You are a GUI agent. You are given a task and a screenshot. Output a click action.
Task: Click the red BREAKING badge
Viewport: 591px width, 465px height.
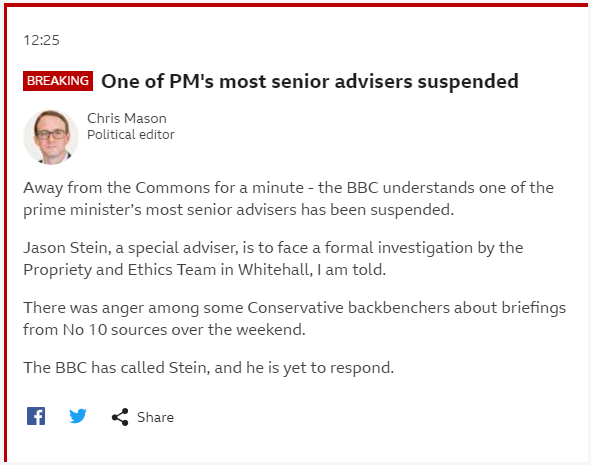(x=58, y=81)
